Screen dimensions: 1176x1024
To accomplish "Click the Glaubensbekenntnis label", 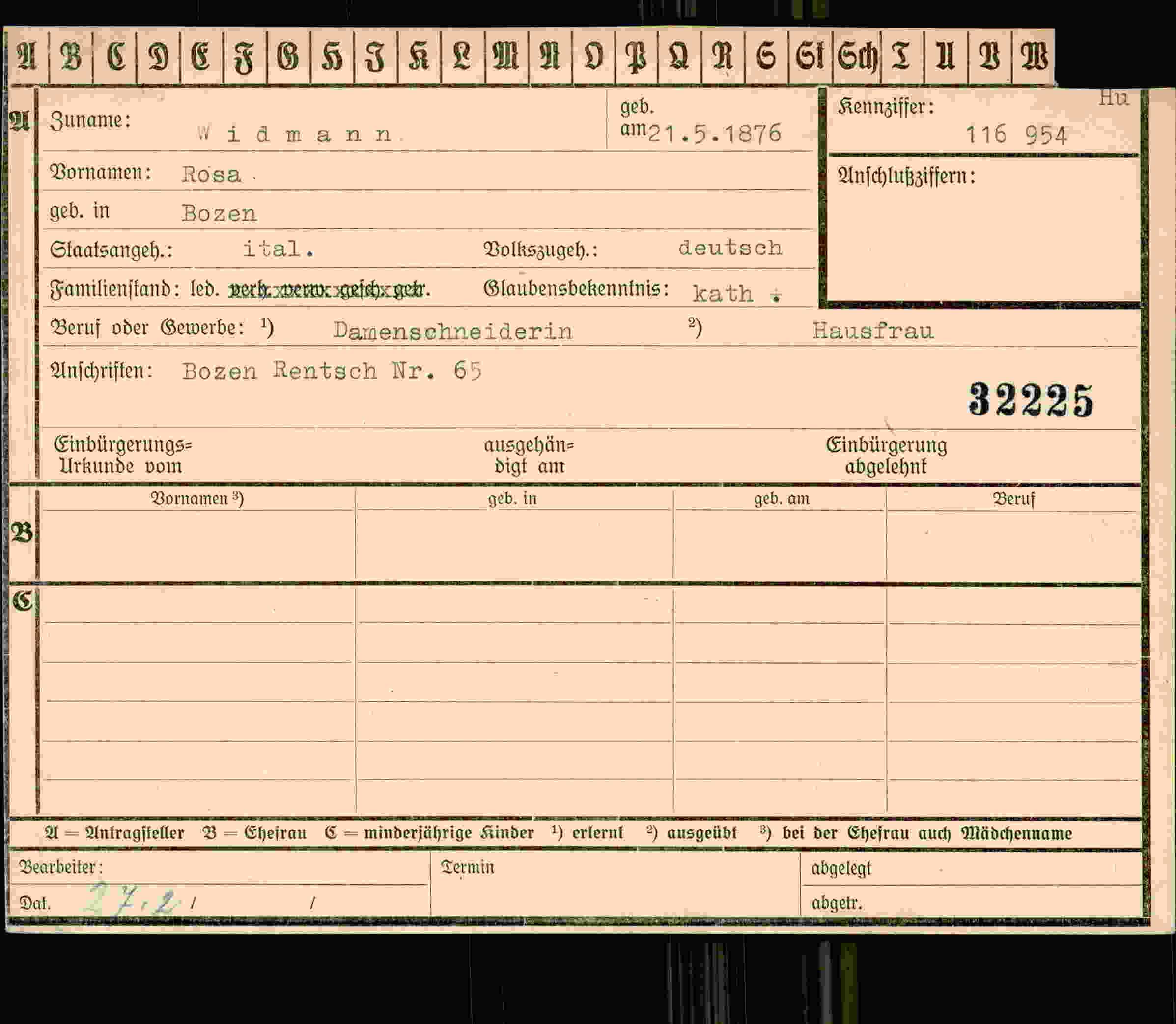I will pyautogui.click(x=577, y=289).
